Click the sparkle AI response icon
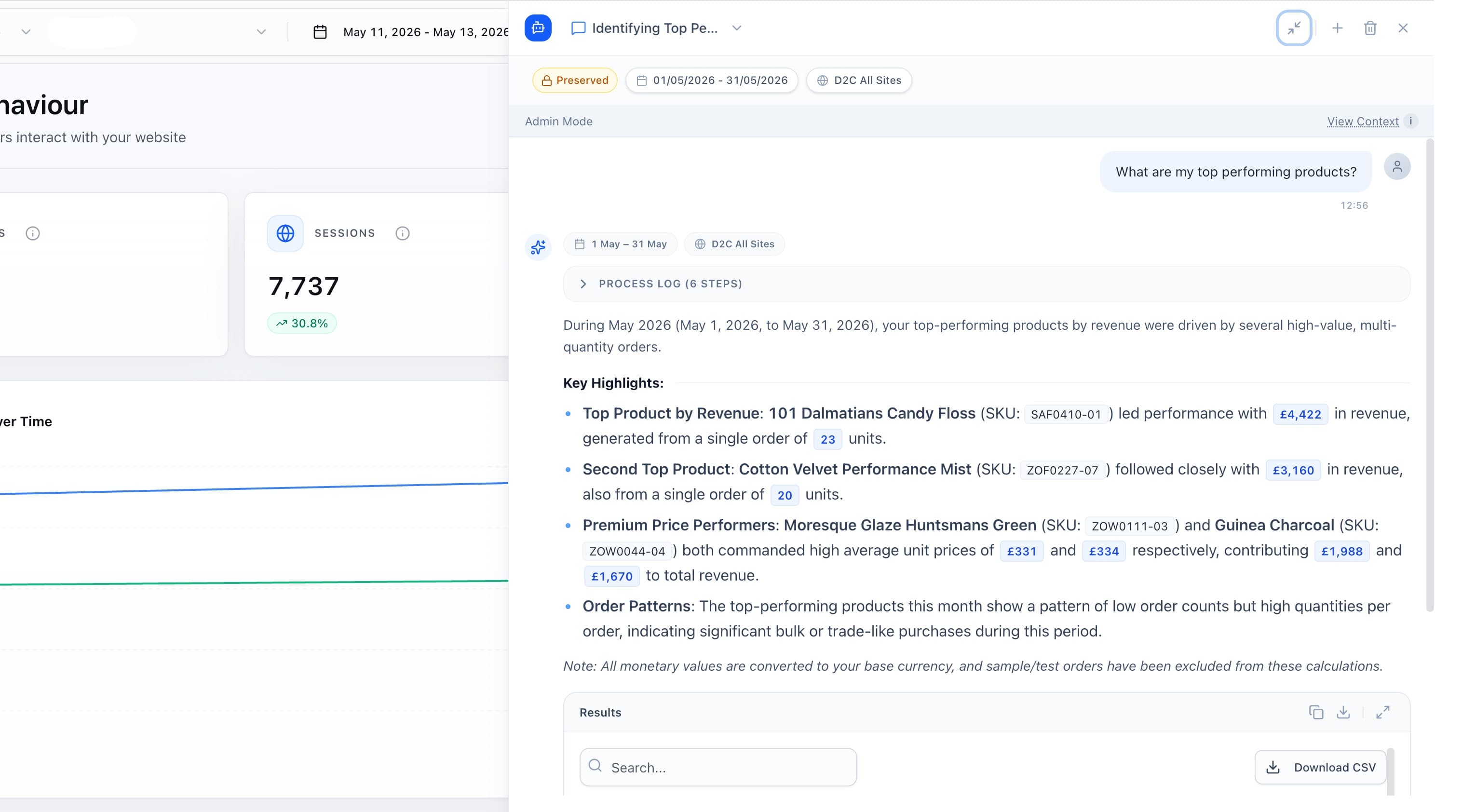The width and height of the screenshot is (1462, 812). click(x=538, y=247)
